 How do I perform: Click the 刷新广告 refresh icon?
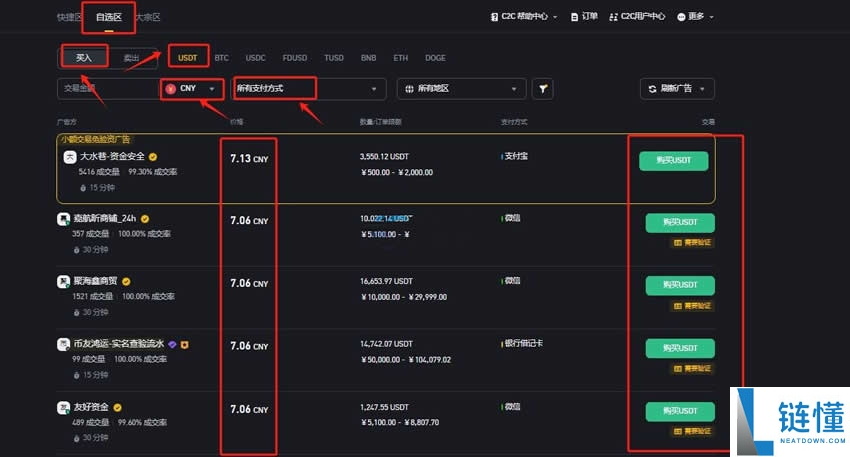click(x=652, y=89)
